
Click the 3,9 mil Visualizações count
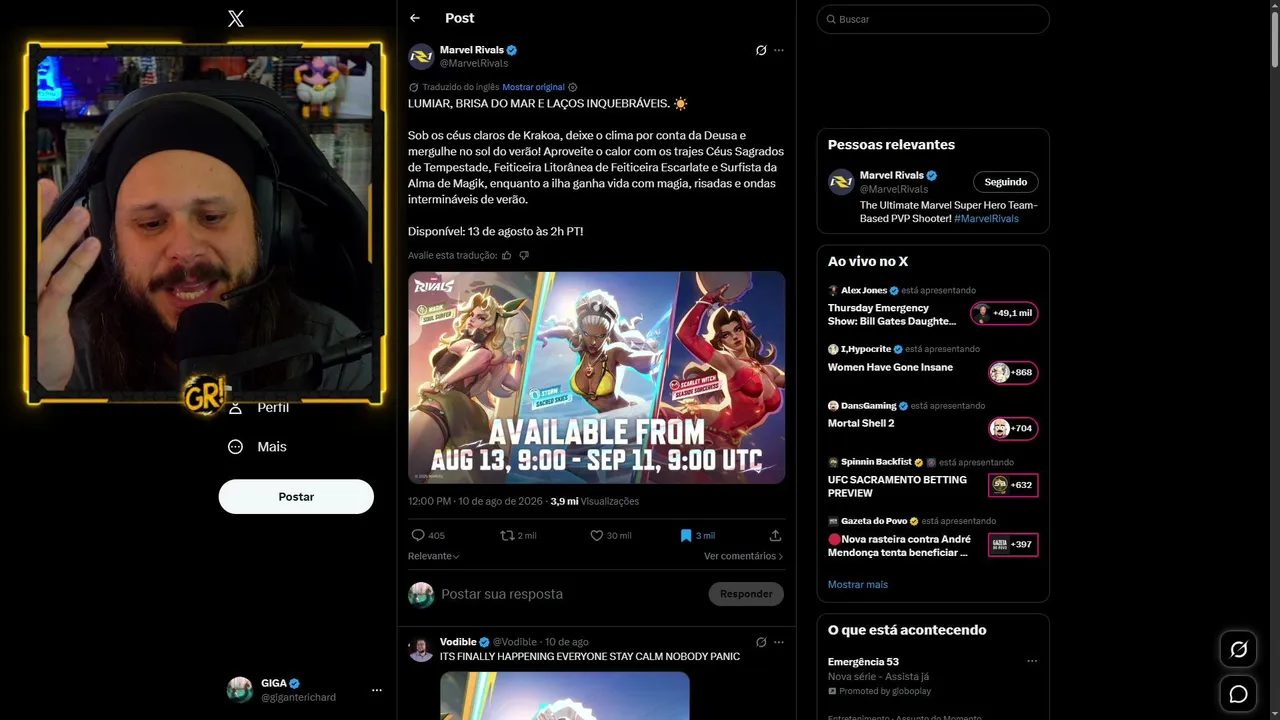[x=594, y=501]
